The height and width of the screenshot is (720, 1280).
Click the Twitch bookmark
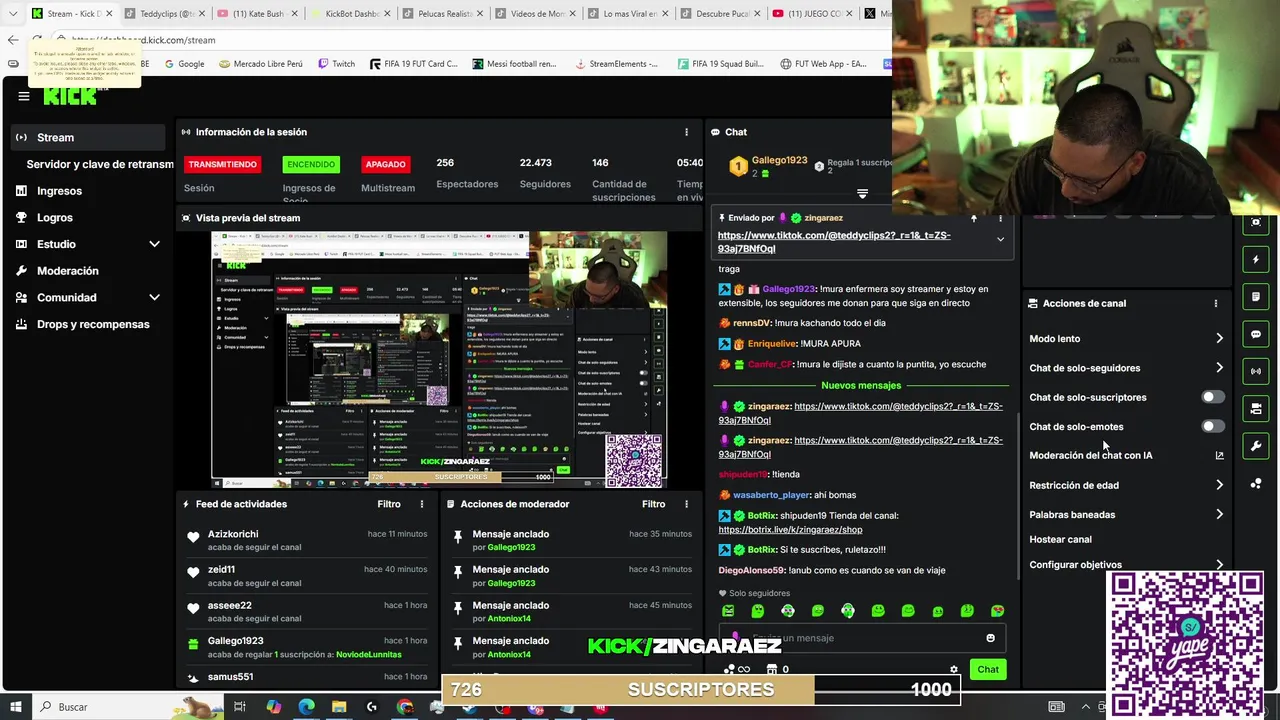pos(336,64)
